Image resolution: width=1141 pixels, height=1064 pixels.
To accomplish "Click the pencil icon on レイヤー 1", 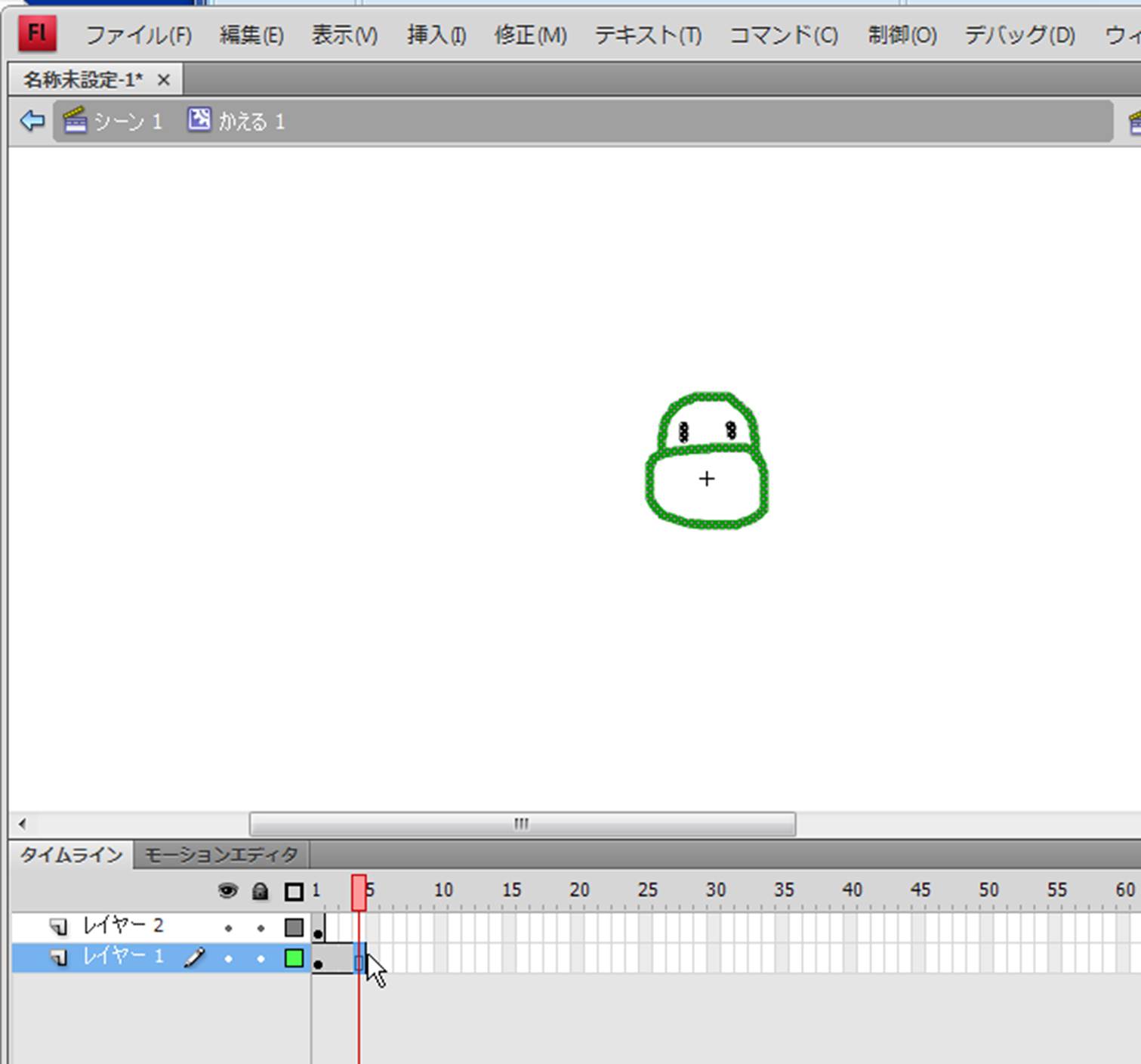I will click(x=194, y=958).
